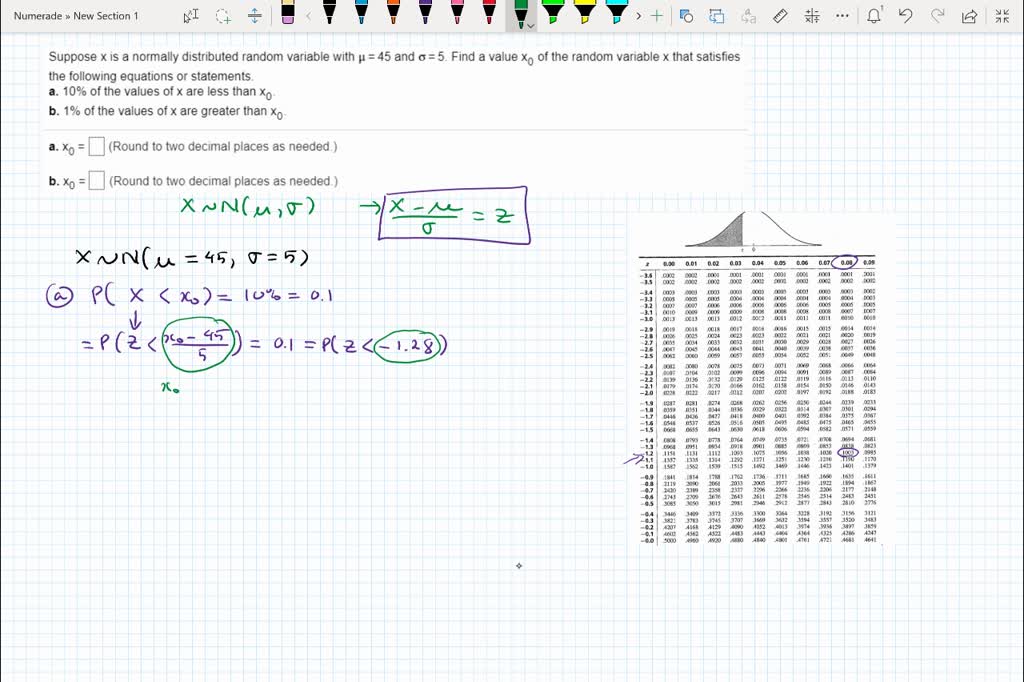Screen dimensions: 1024x682
Task: Click the ruler tool icon
Action: [x=780, y=16]
